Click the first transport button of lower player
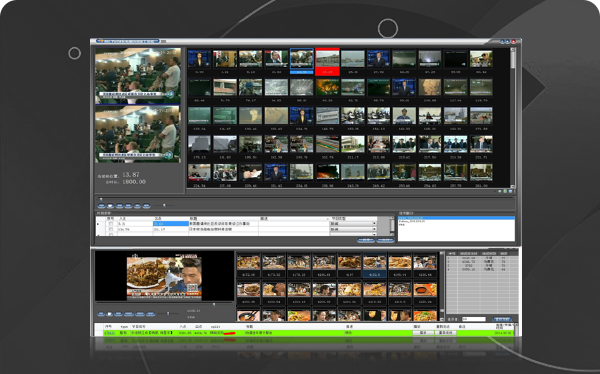600x374 pixels. tap(101, 314)
